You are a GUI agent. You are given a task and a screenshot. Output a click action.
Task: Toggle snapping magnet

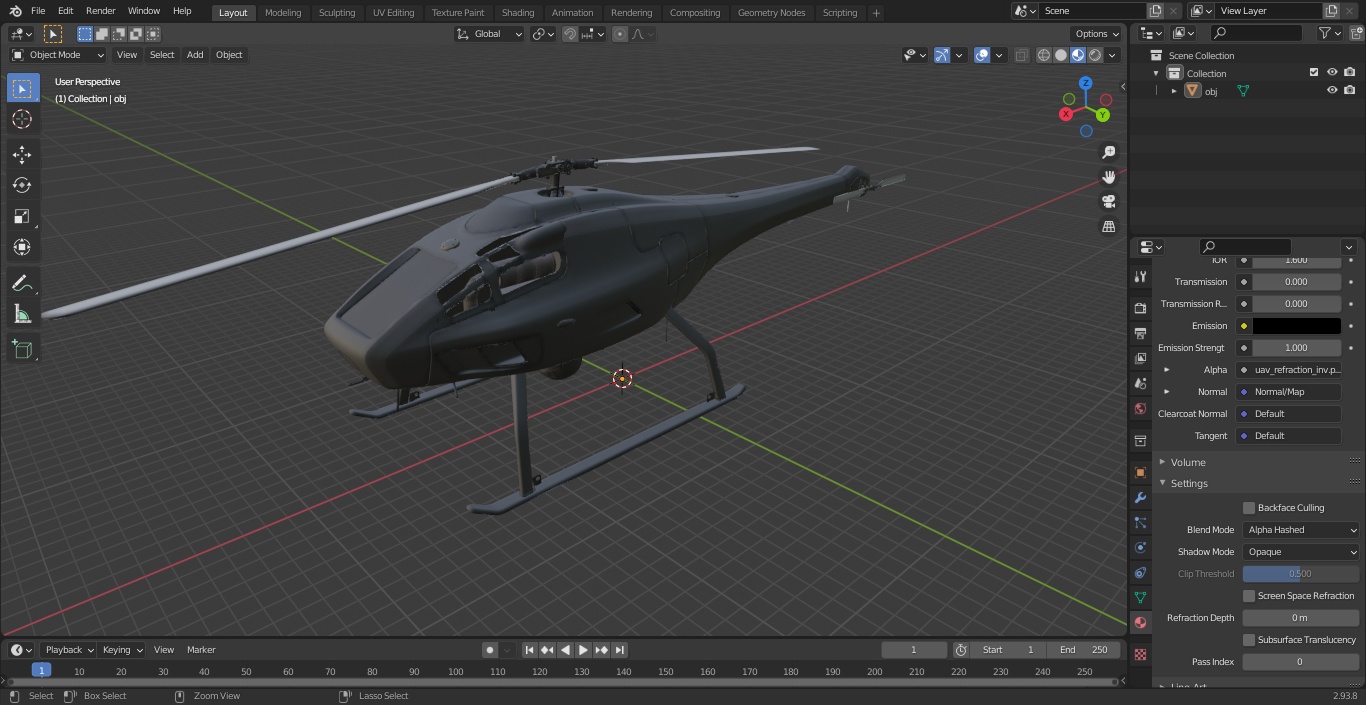570,34
